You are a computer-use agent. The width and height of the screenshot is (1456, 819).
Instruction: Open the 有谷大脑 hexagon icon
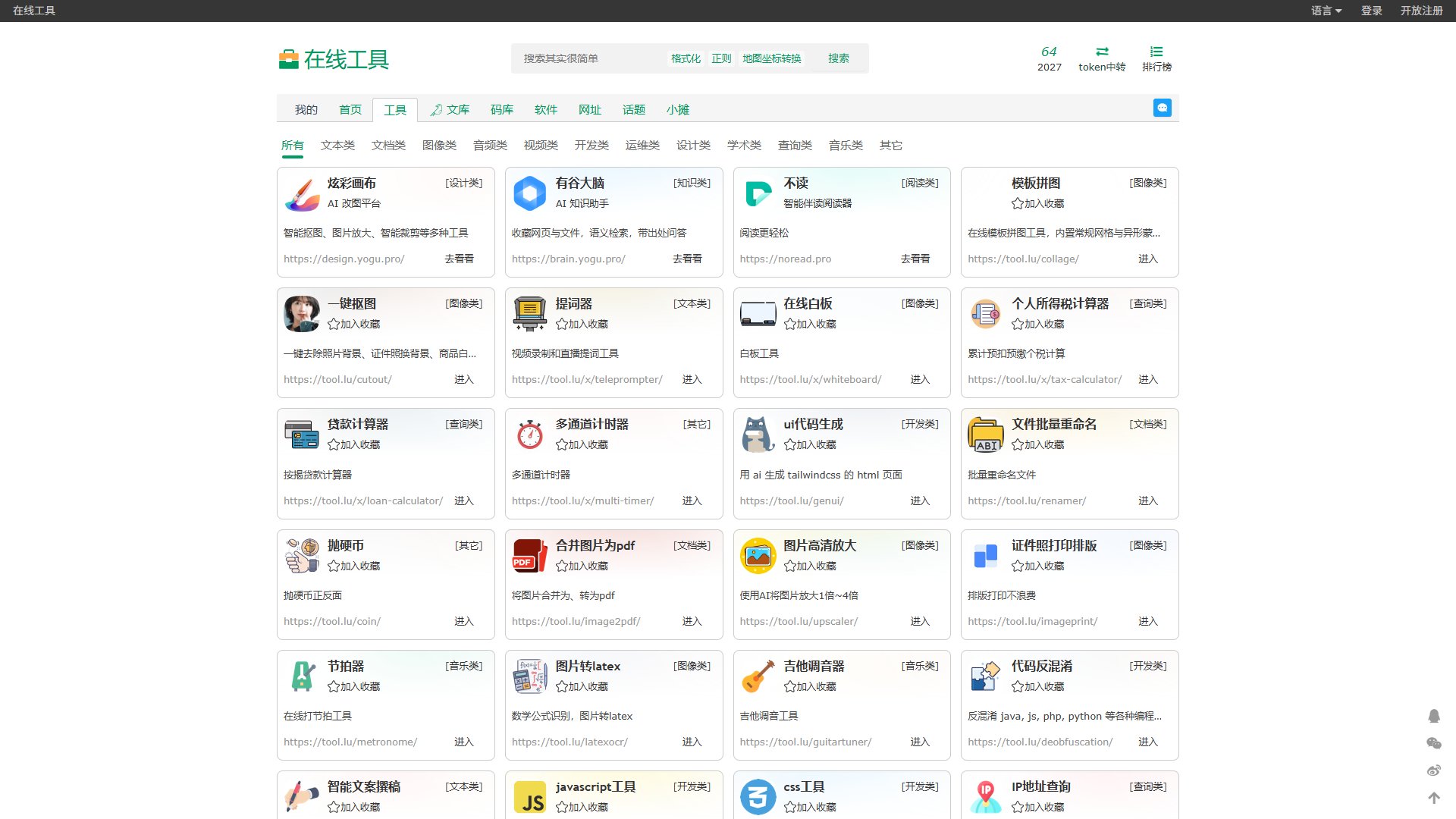pyautogui.click(x=530, y=193)
